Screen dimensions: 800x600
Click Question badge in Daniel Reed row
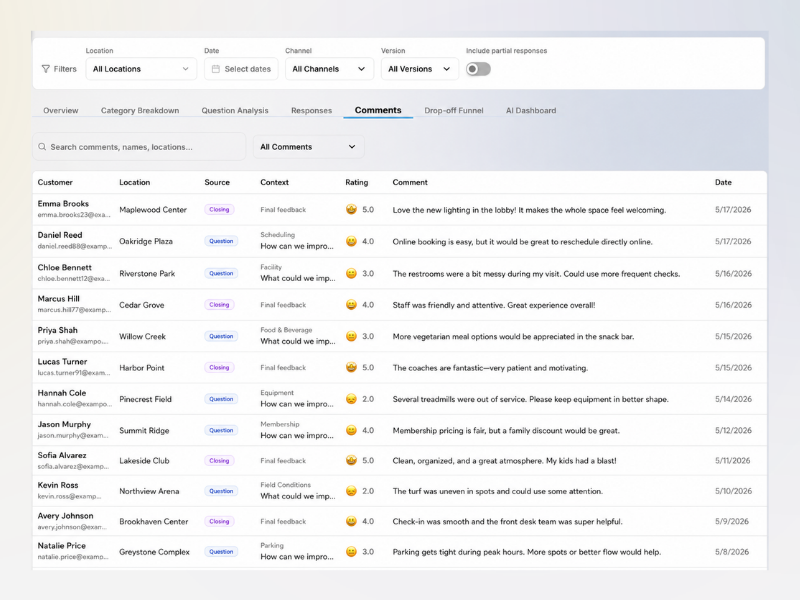pos(221,241)
